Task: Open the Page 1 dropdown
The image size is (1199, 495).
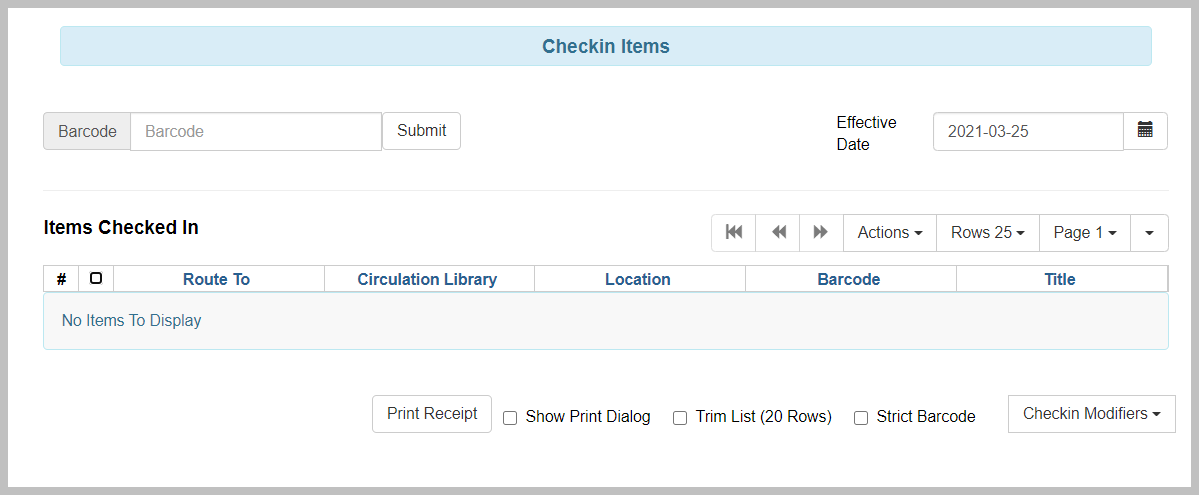Action: tap(1084, 233)
